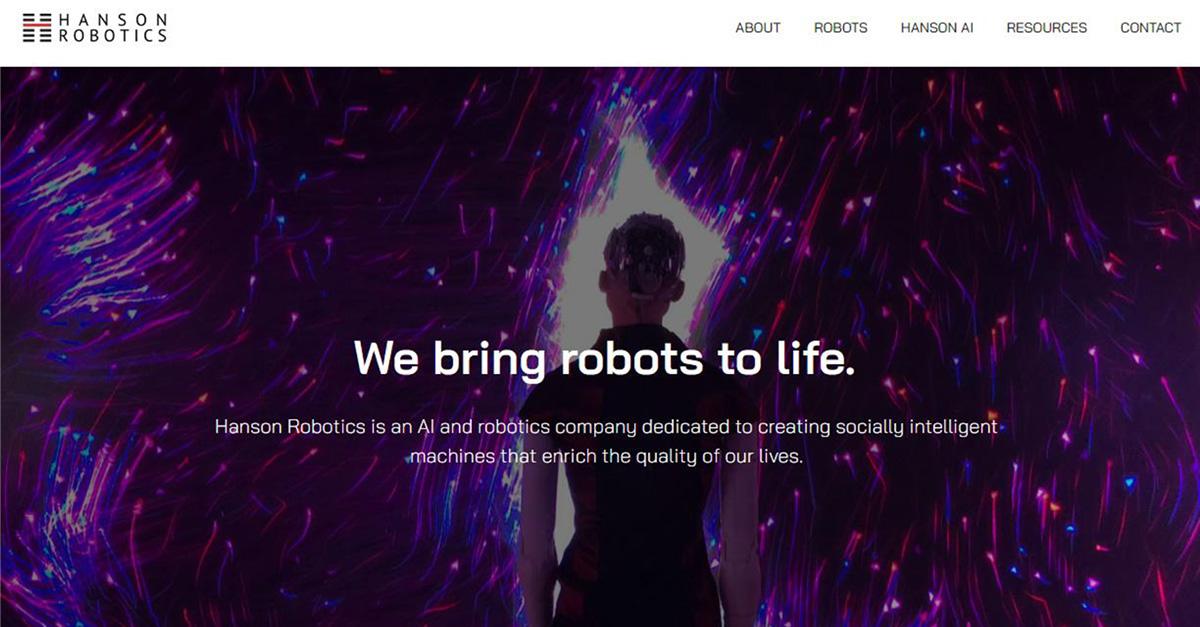Open the ROBOTS navigation menu

[x=841, y=28]
